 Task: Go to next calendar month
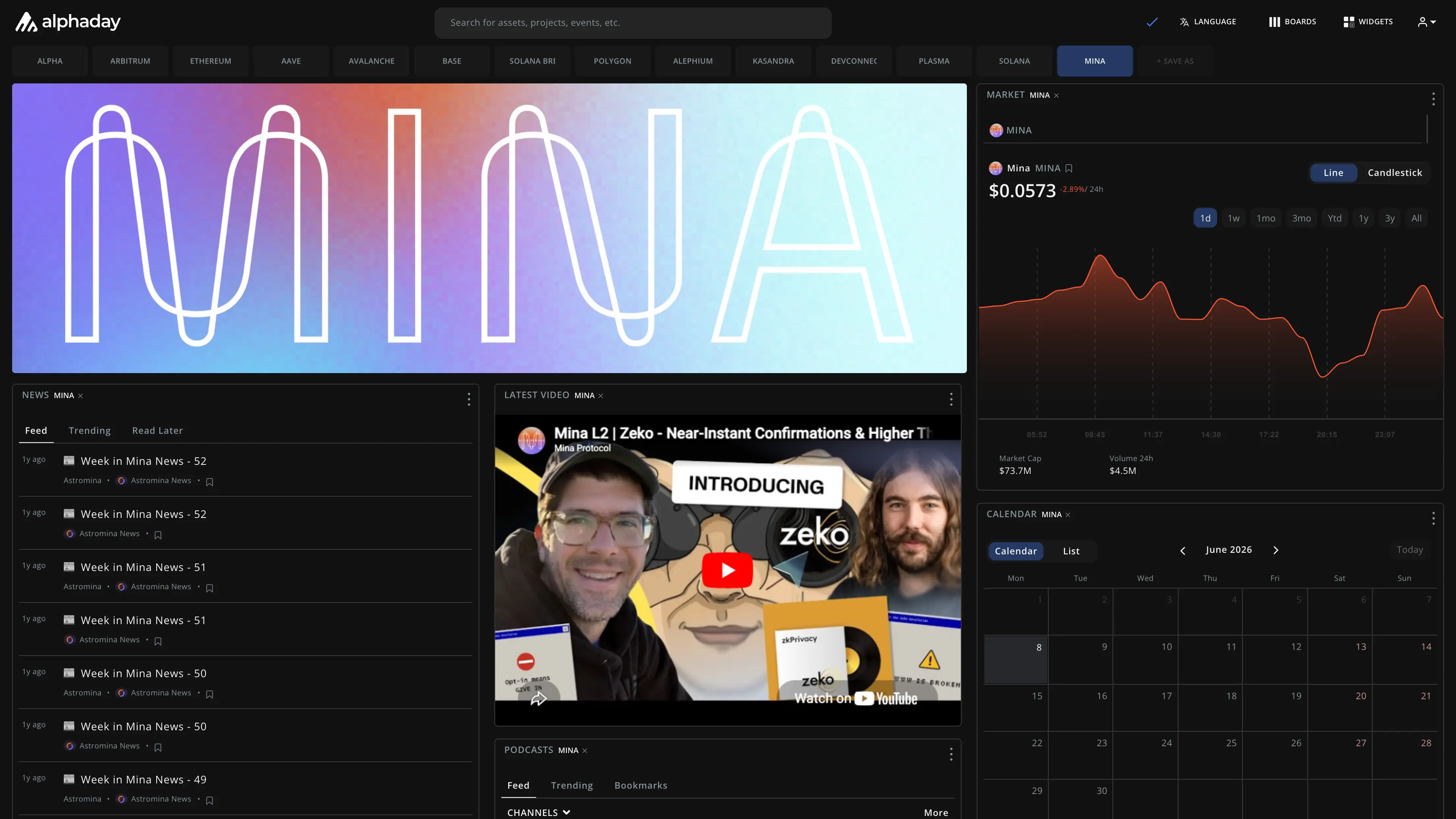pos(1276,551)
